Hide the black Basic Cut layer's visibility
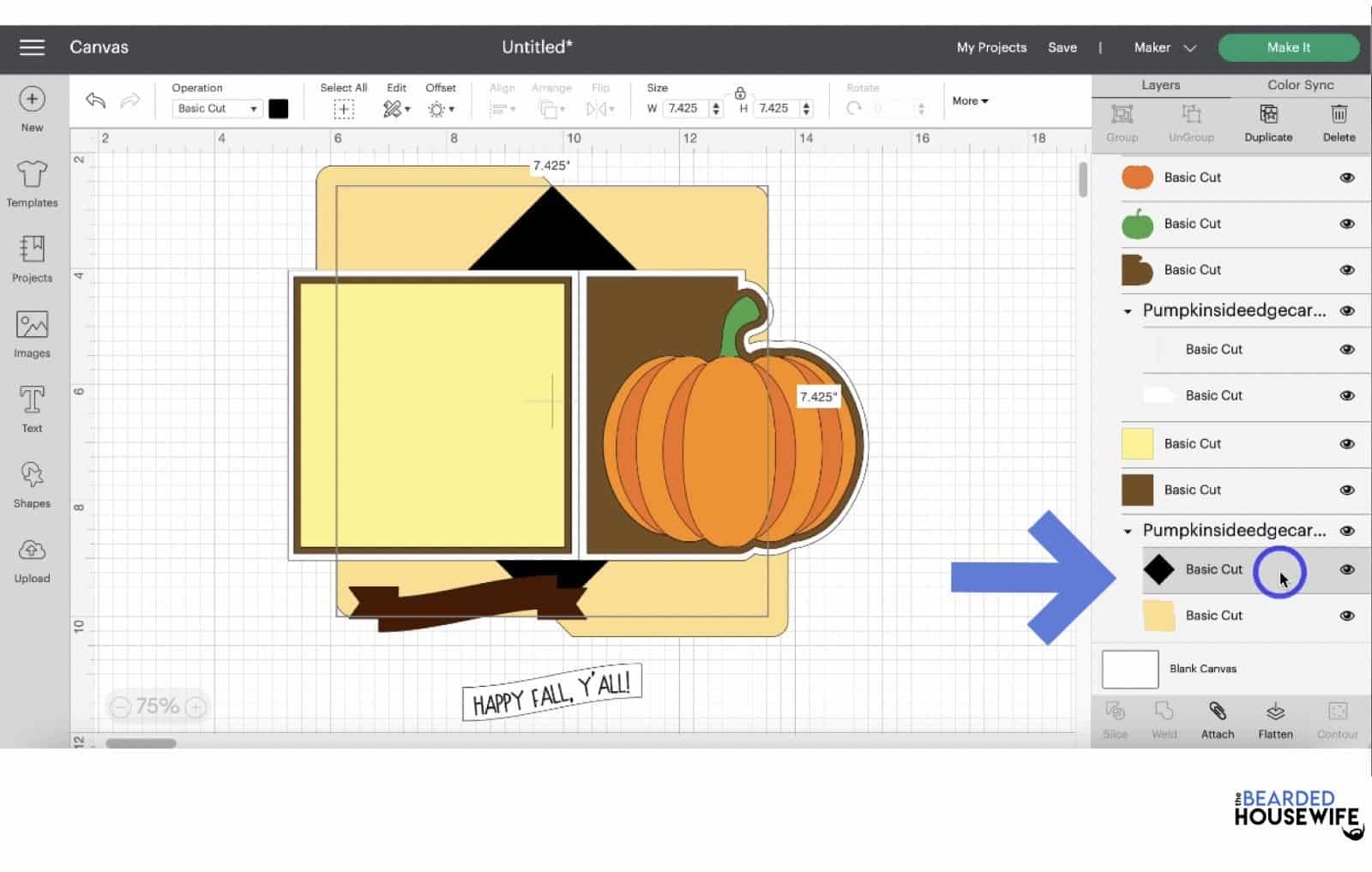1372x872 pixels. pyautogui.click(x=1347, y=568)
